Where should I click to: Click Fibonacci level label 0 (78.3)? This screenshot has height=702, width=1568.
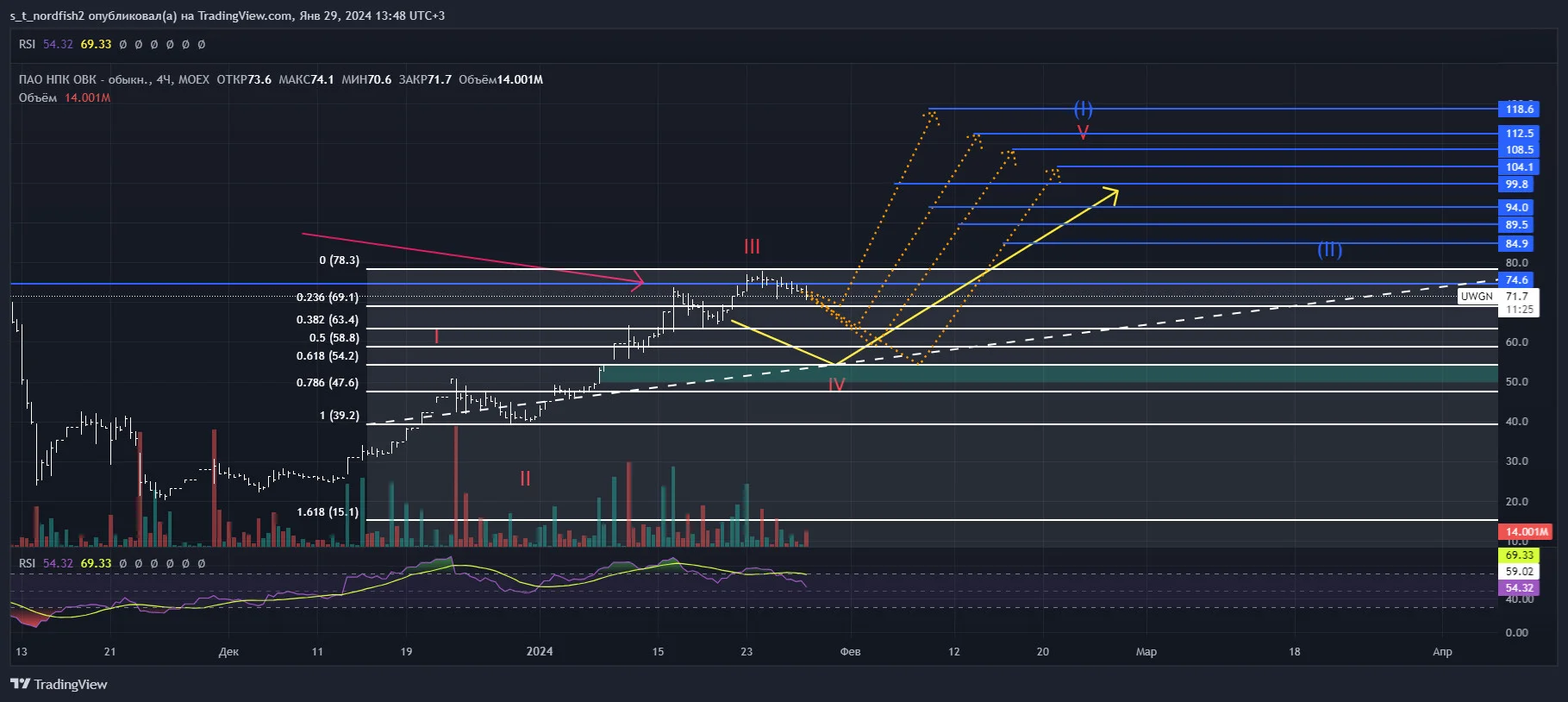coord(340,260)
